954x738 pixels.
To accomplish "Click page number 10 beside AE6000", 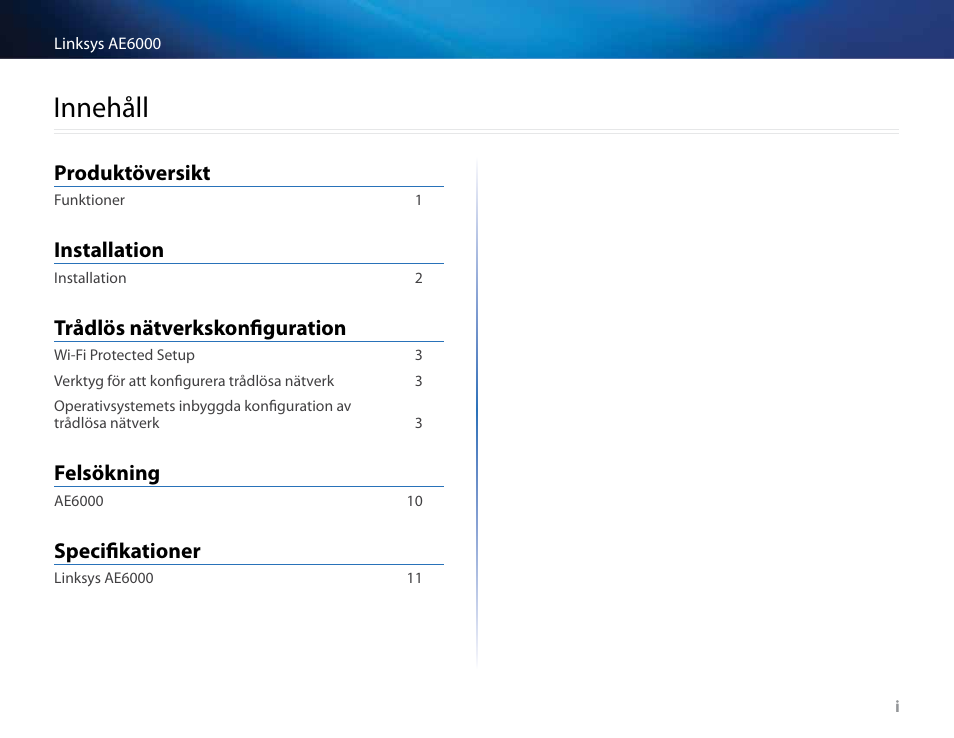I will point(415,501).
